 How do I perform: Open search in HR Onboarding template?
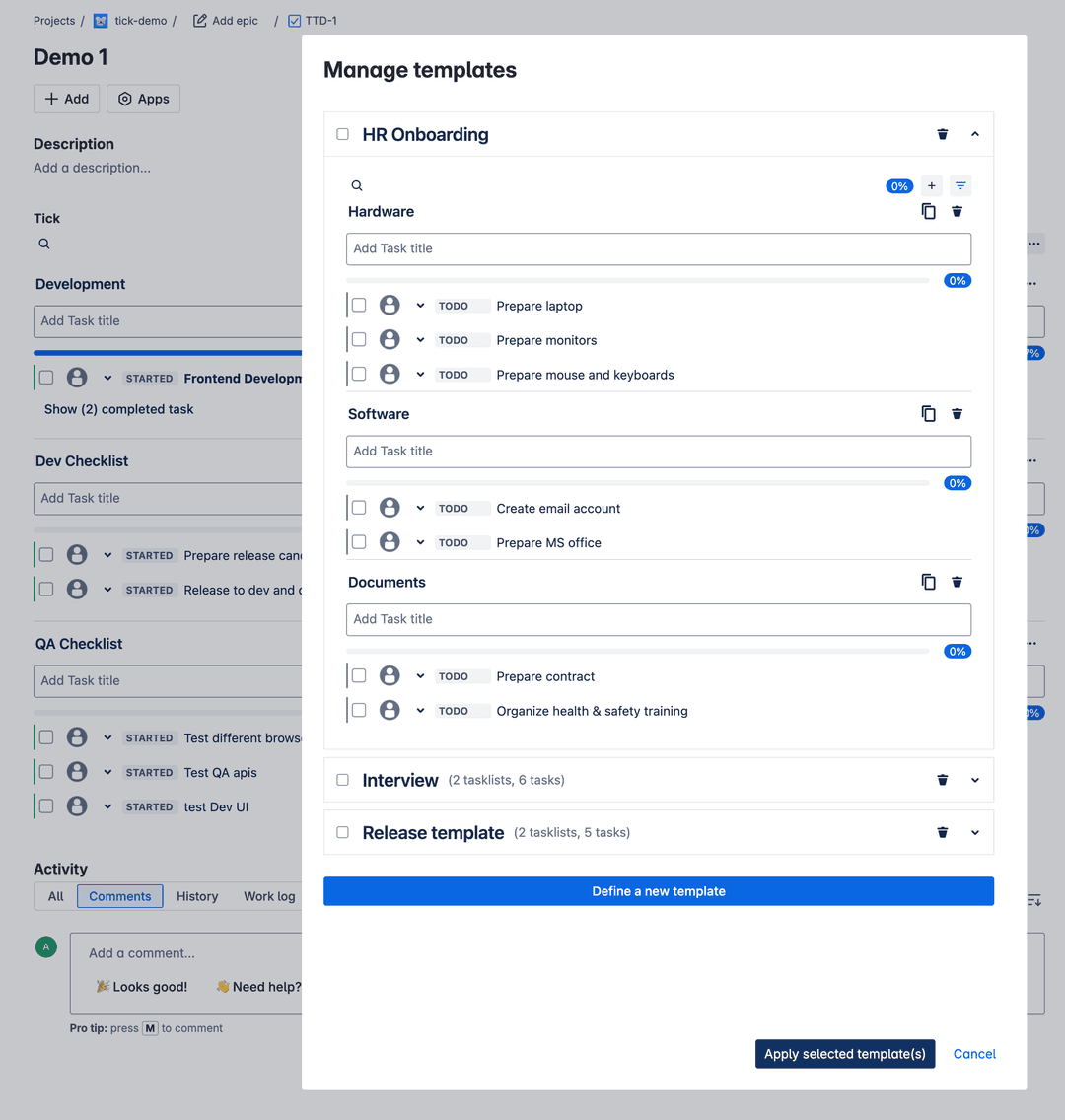pyautogui.click(x=356, y=185)
